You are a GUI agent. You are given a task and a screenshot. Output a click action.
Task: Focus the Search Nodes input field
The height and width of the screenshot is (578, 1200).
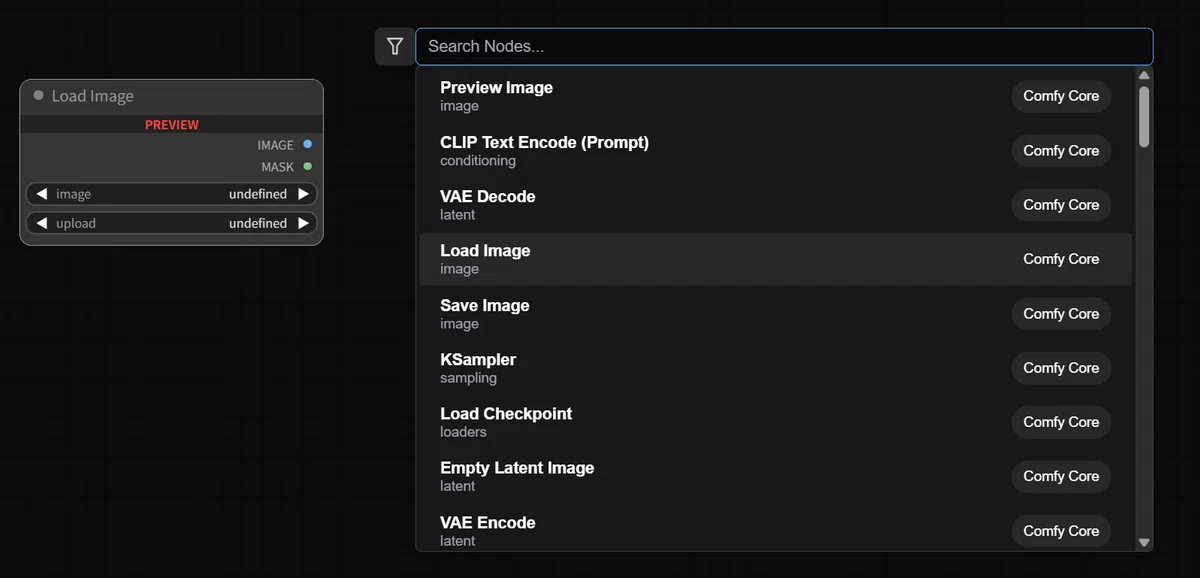784,46
